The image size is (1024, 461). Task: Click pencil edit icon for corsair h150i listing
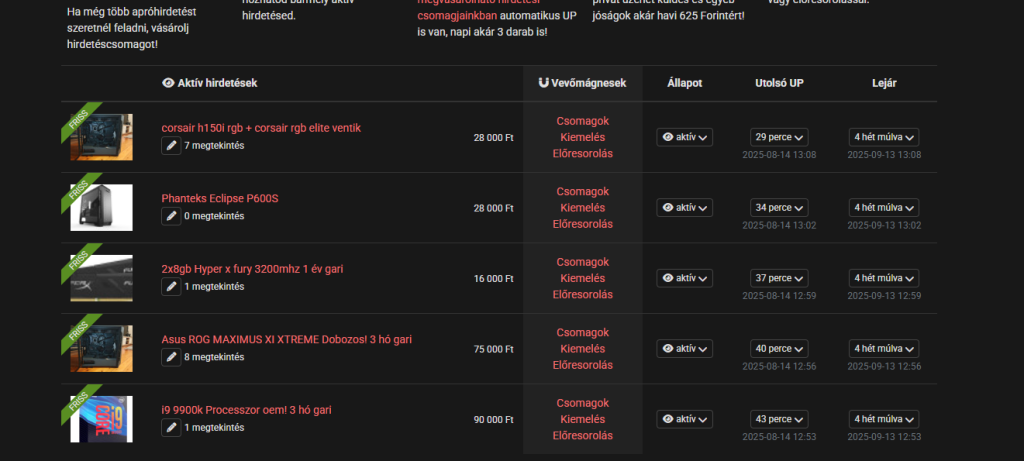(172, 146)
